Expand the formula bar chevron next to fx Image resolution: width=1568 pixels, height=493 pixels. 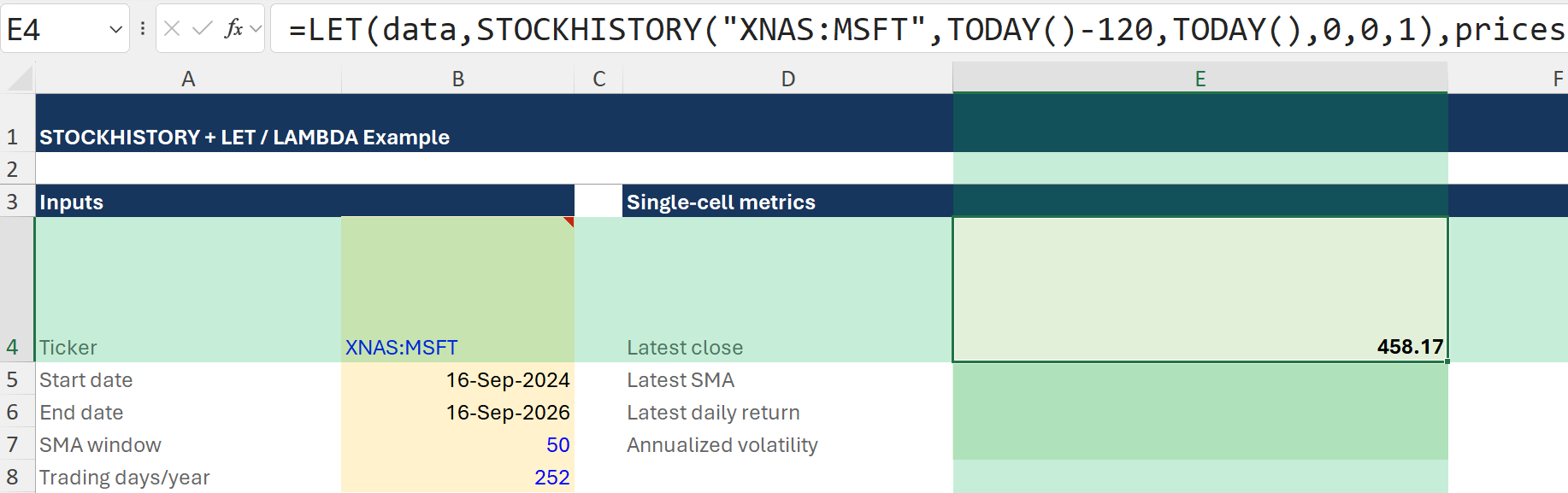(x=256, y=29)
